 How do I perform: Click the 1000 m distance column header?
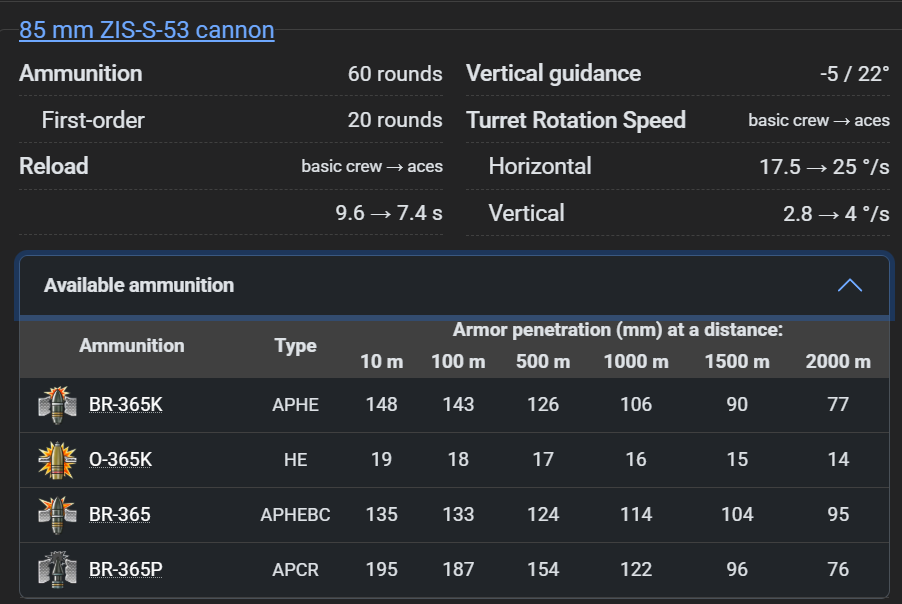(636, 362)
